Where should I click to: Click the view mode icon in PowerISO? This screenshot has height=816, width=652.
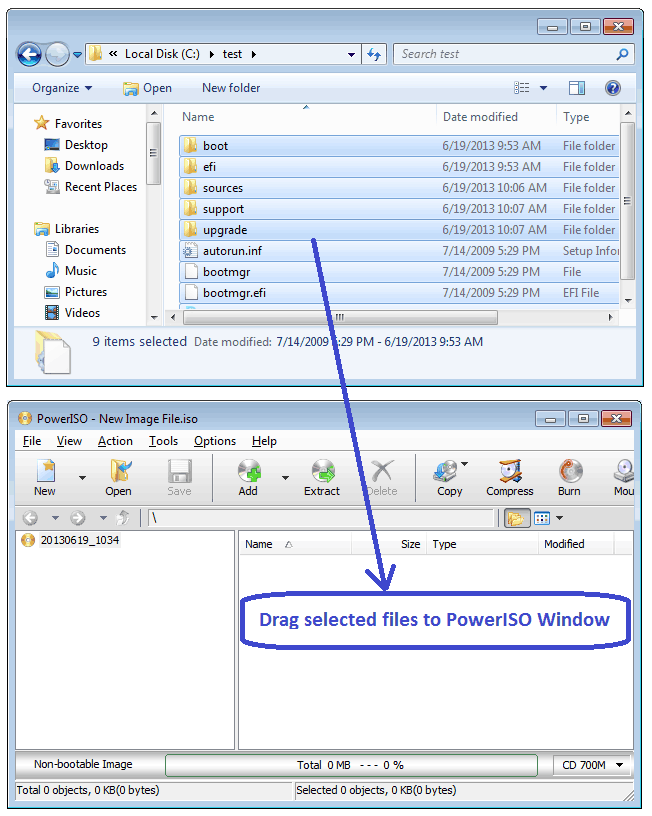point(542,518)
